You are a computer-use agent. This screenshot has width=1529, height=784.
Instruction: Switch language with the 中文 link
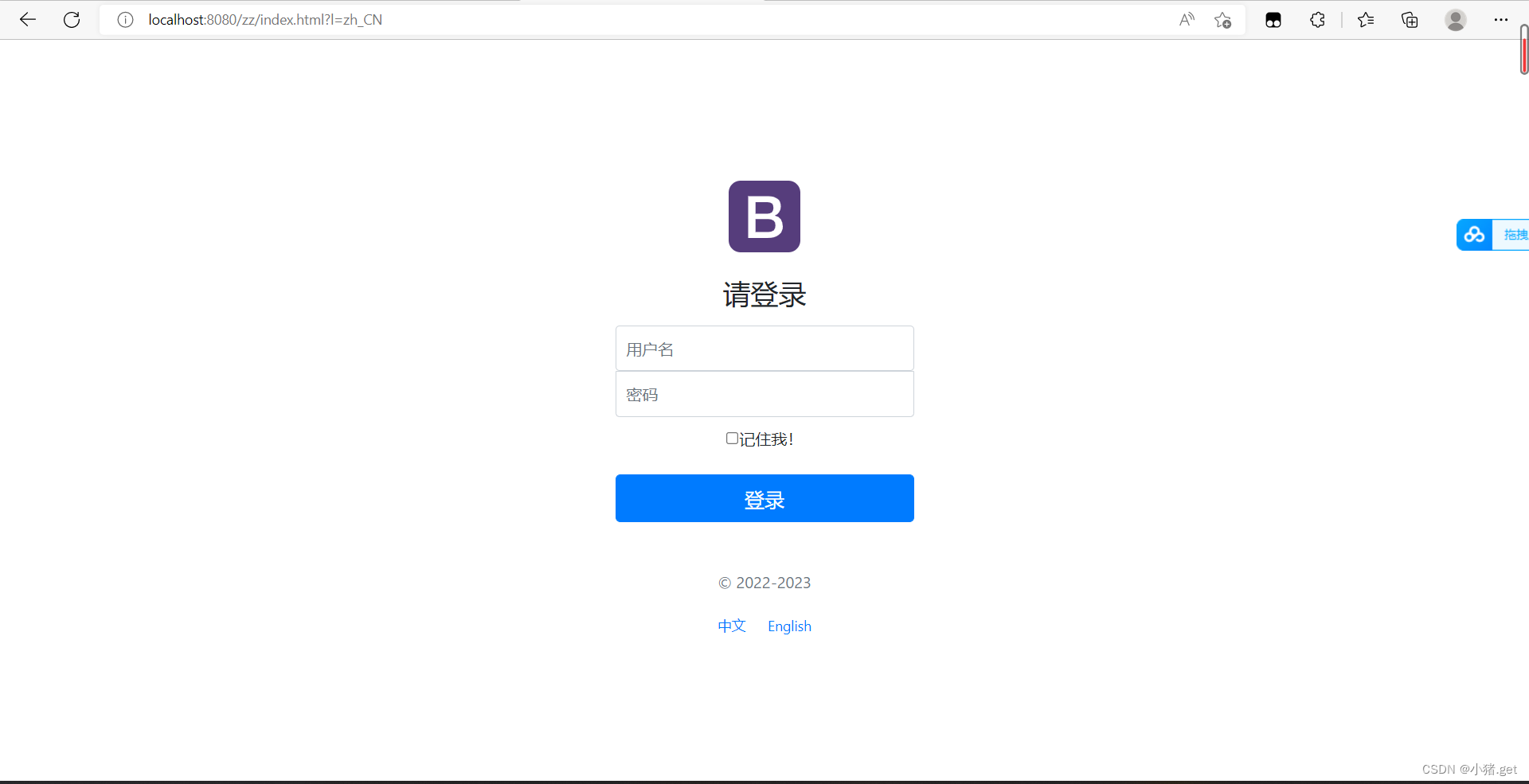(x=732, y=626)
